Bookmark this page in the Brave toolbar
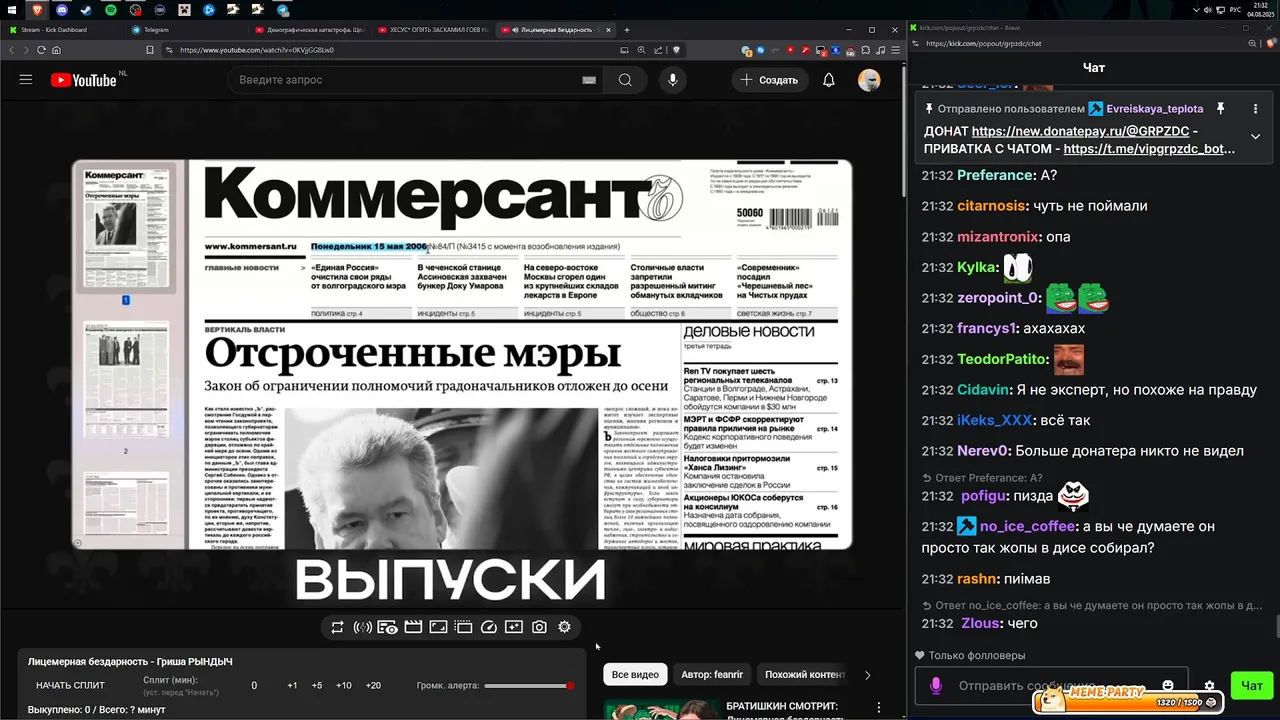Screen dimensions: 1280x720 (150, 50)
